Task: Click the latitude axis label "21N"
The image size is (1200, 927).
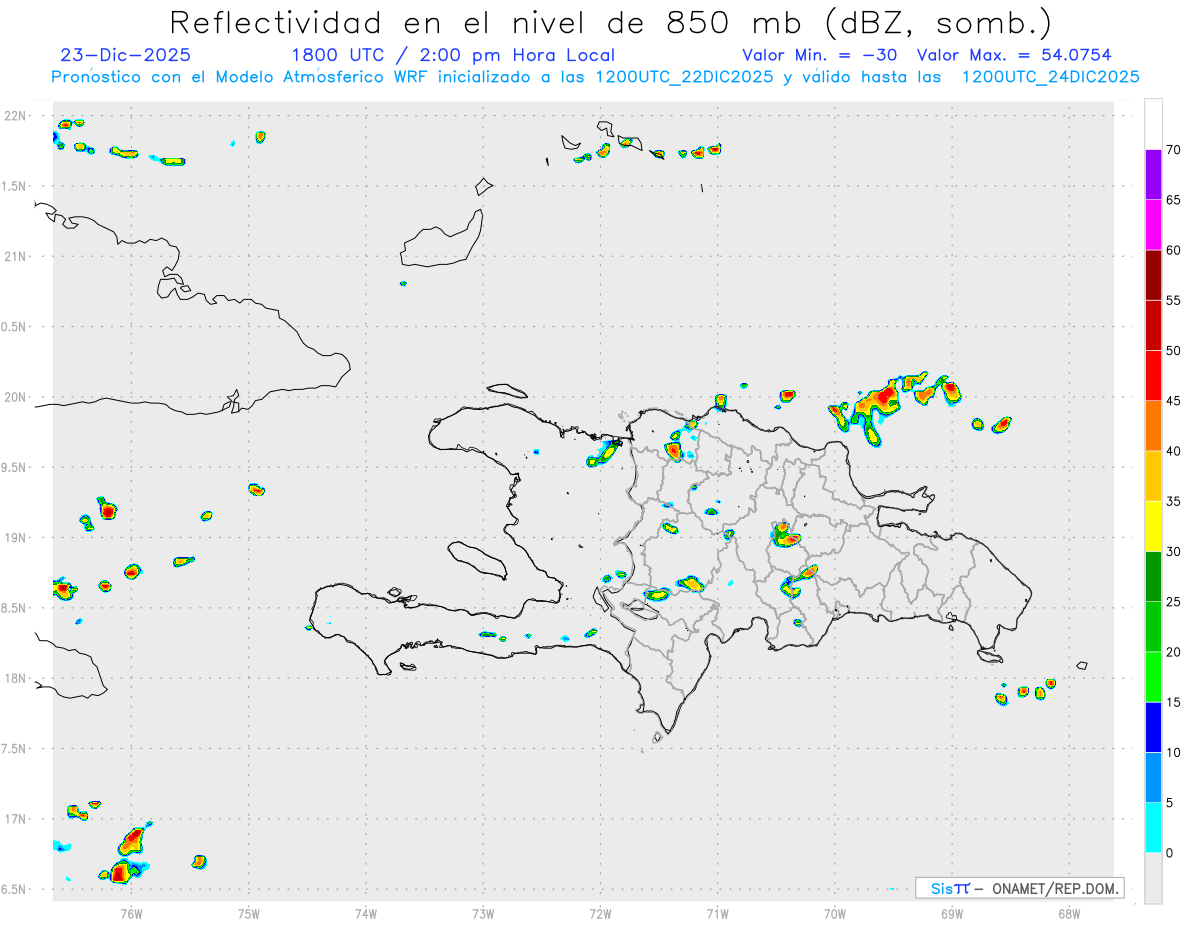Action: 16,257
